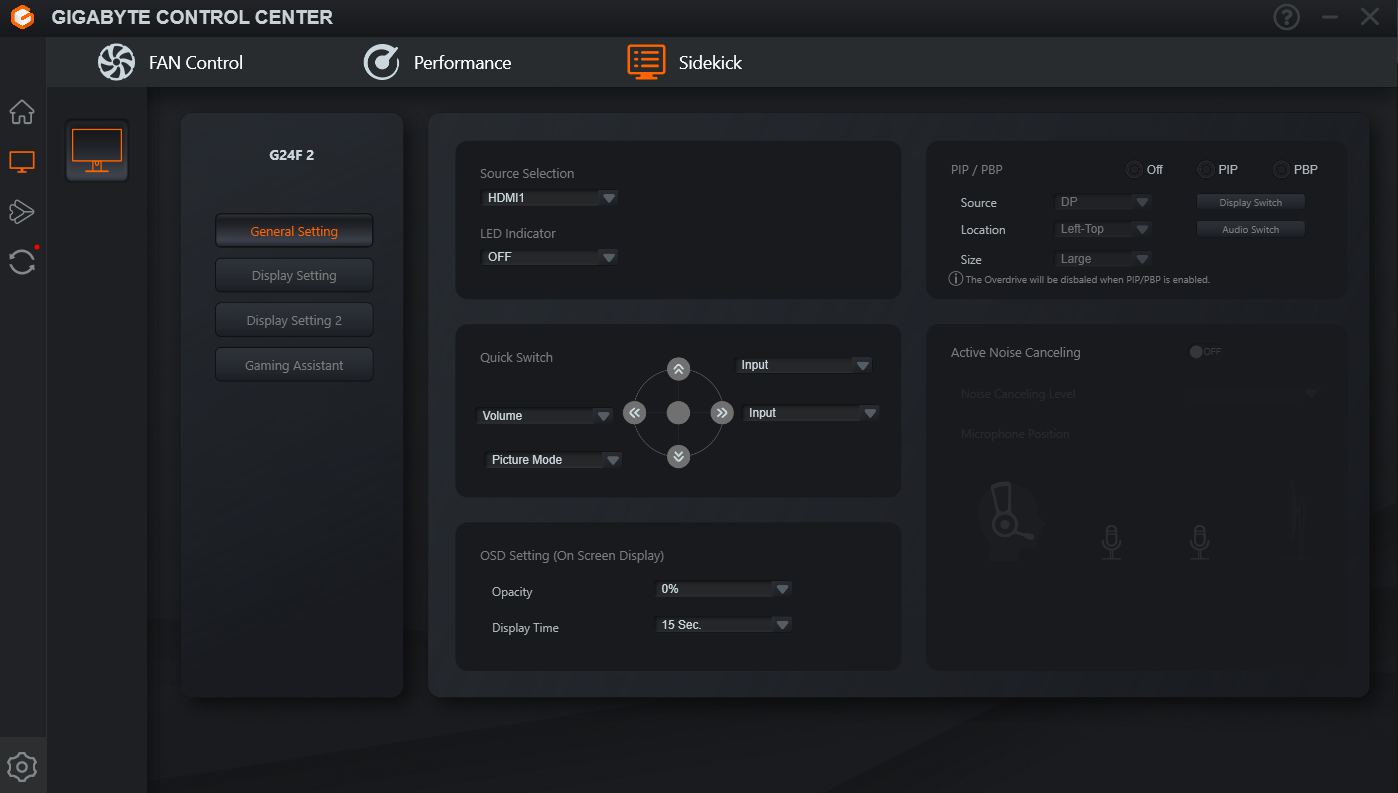Click the Active Noise Canceling heading
The image size is (1398, 793).
1016,352
